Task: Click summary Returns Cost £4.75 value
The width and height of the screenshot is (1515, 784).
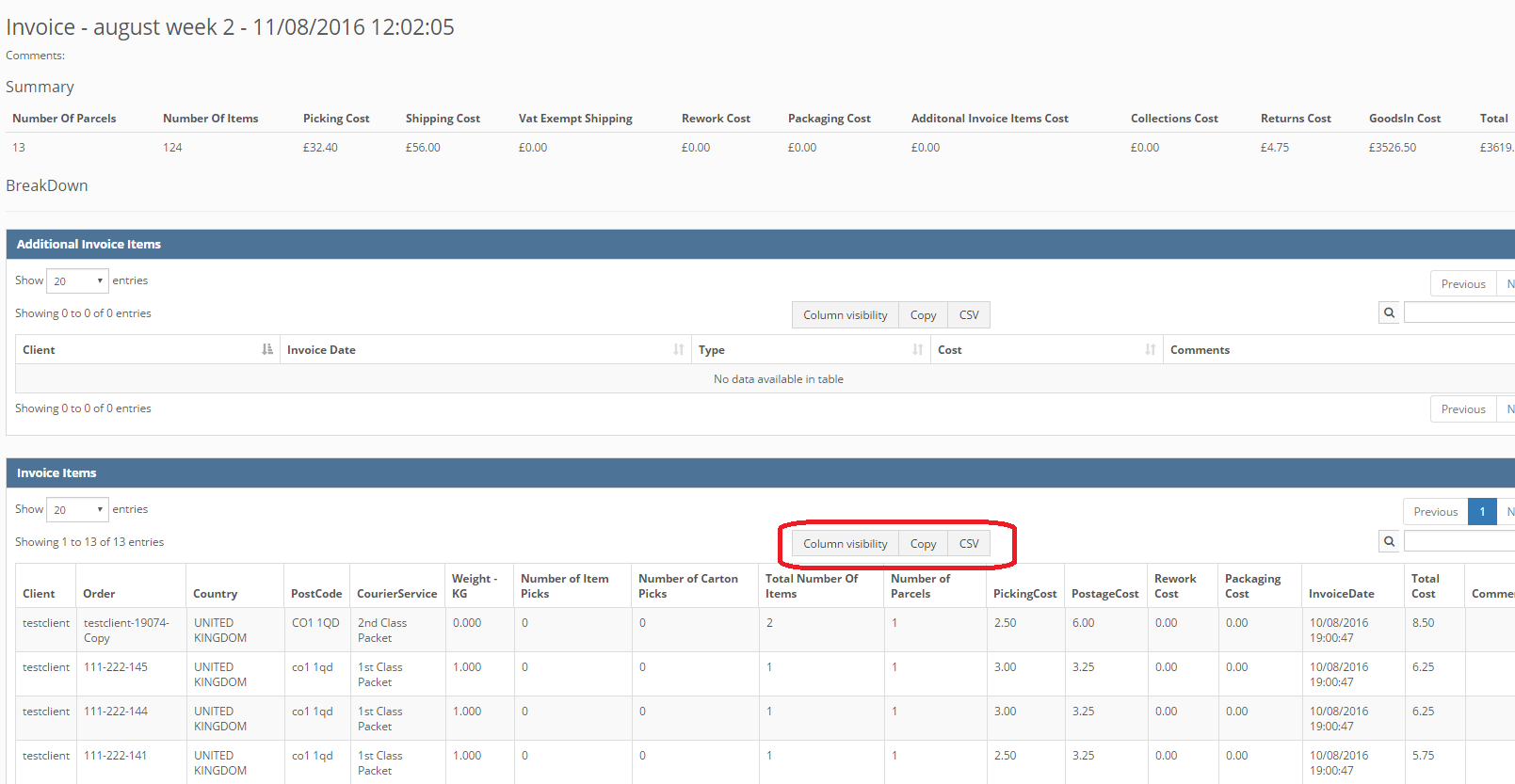Action: tap(1275, 148)
